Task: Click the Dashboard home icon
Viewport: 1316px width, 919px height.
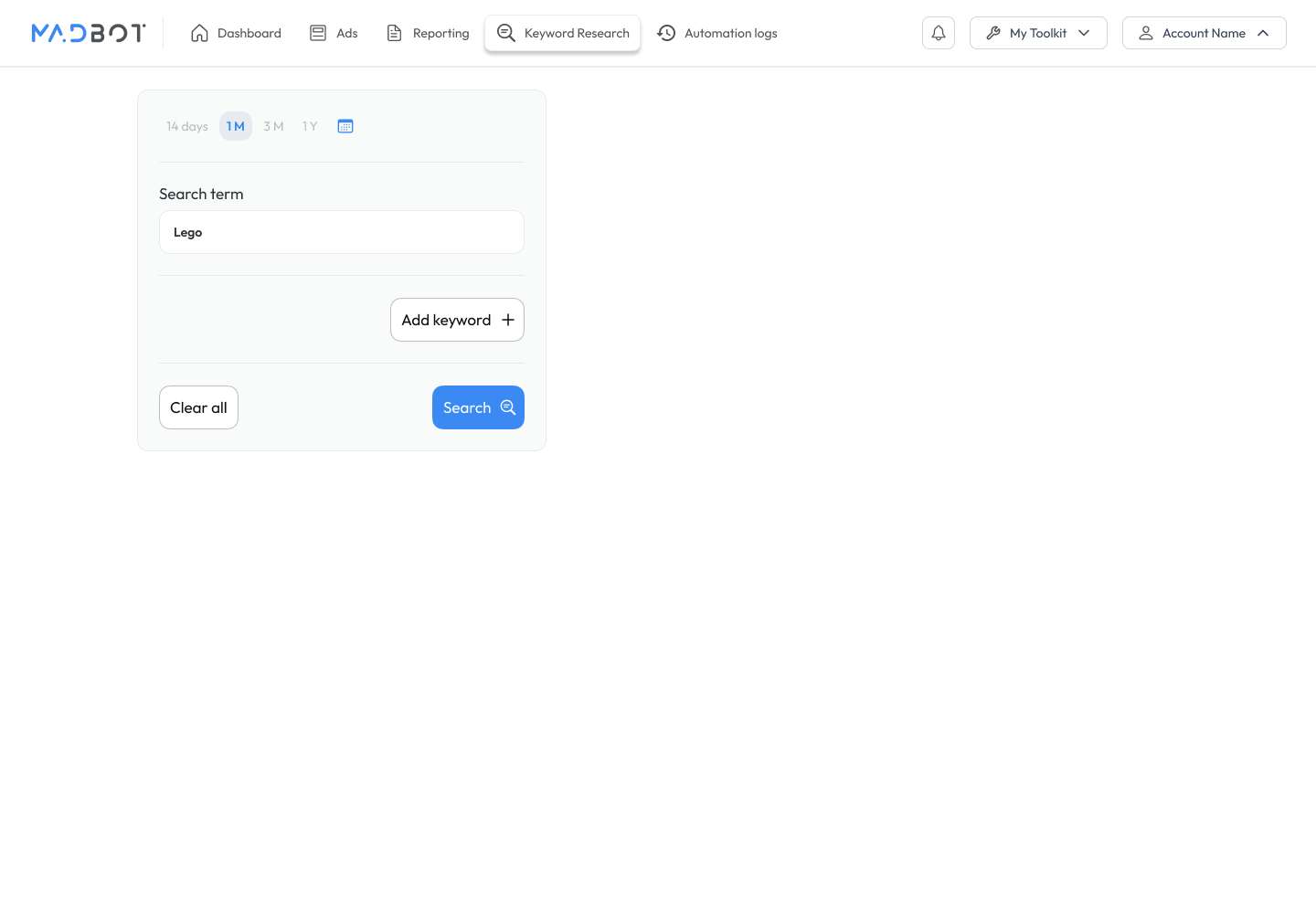Action: coord(201,32)
